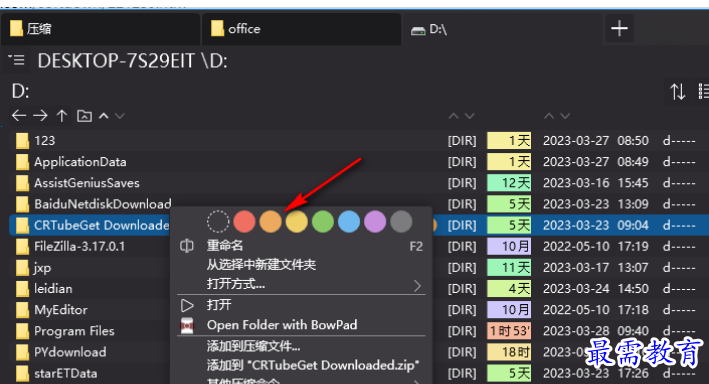
Task: Click the folder icon of starETData
Action: [x=22, y=374]
